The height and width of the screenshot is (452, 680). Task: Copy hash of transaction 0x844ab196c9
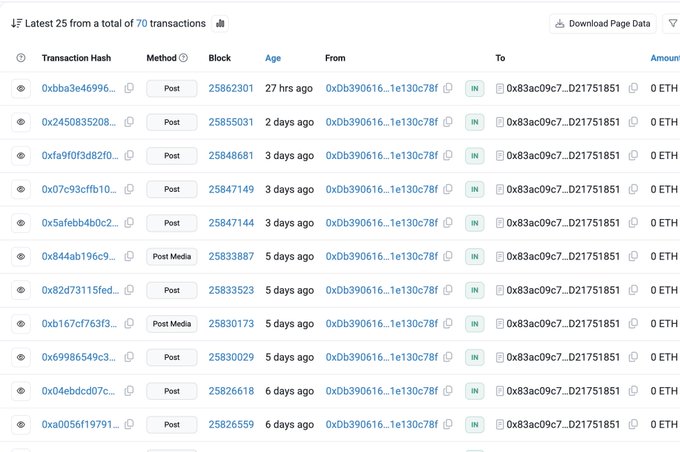(129, 256)
